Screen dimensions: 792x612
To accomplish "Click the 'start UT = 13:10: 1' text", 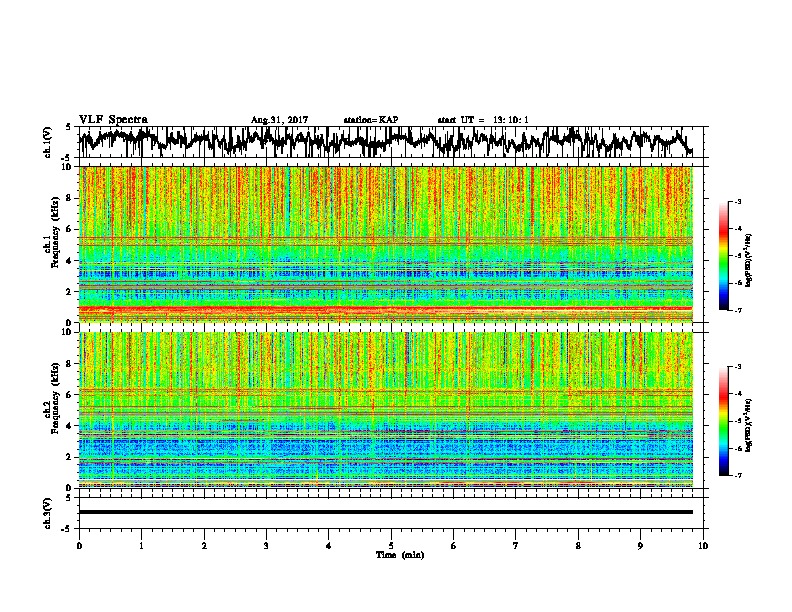I will [483, 120].
